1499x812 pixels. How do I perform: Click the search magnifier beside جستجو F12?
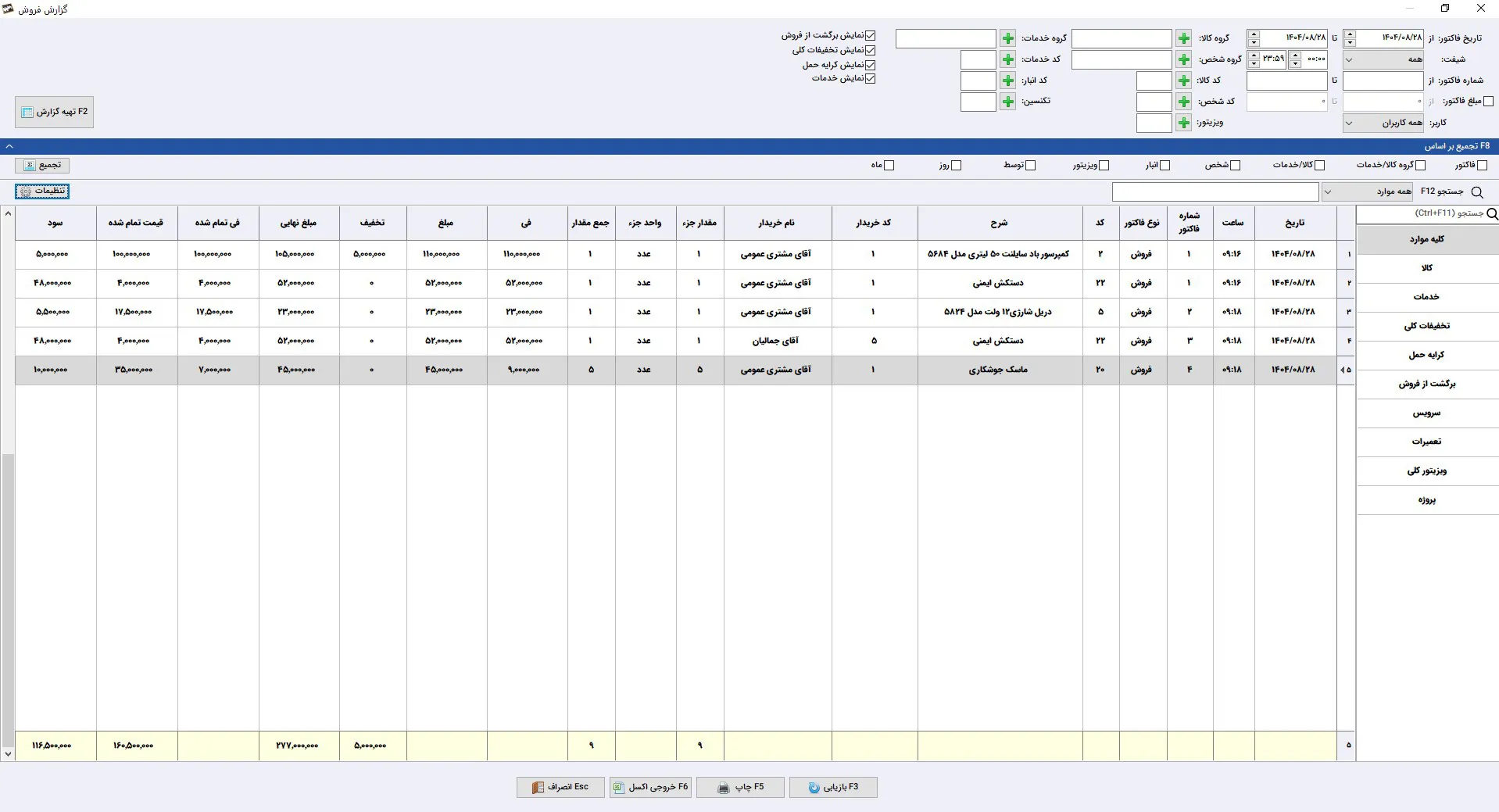pos(1476,191)
